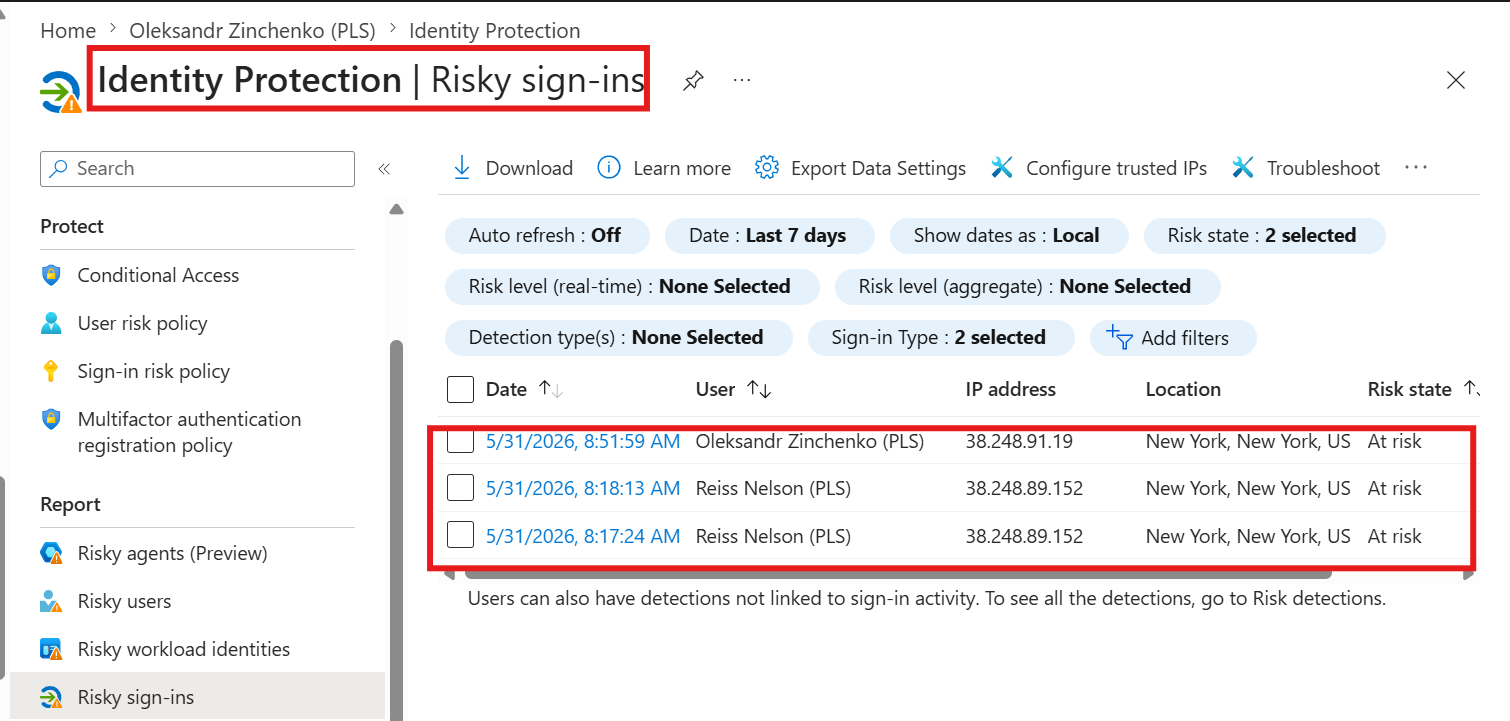1510x721 pixels.
Task: Click IP address 38.248.91.19
Action: (1019, 441)
